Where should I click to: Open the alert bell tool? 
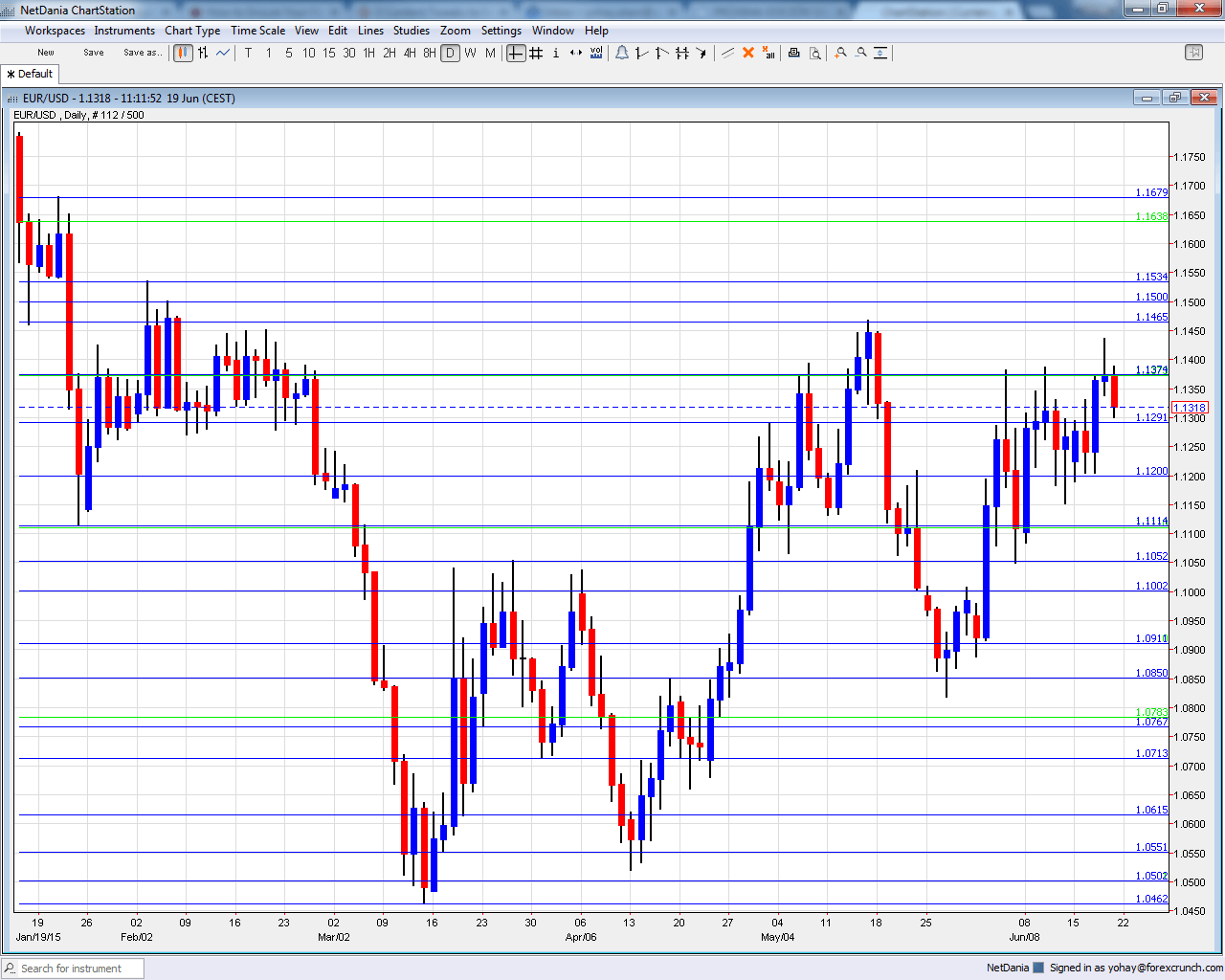coord(622,53)
